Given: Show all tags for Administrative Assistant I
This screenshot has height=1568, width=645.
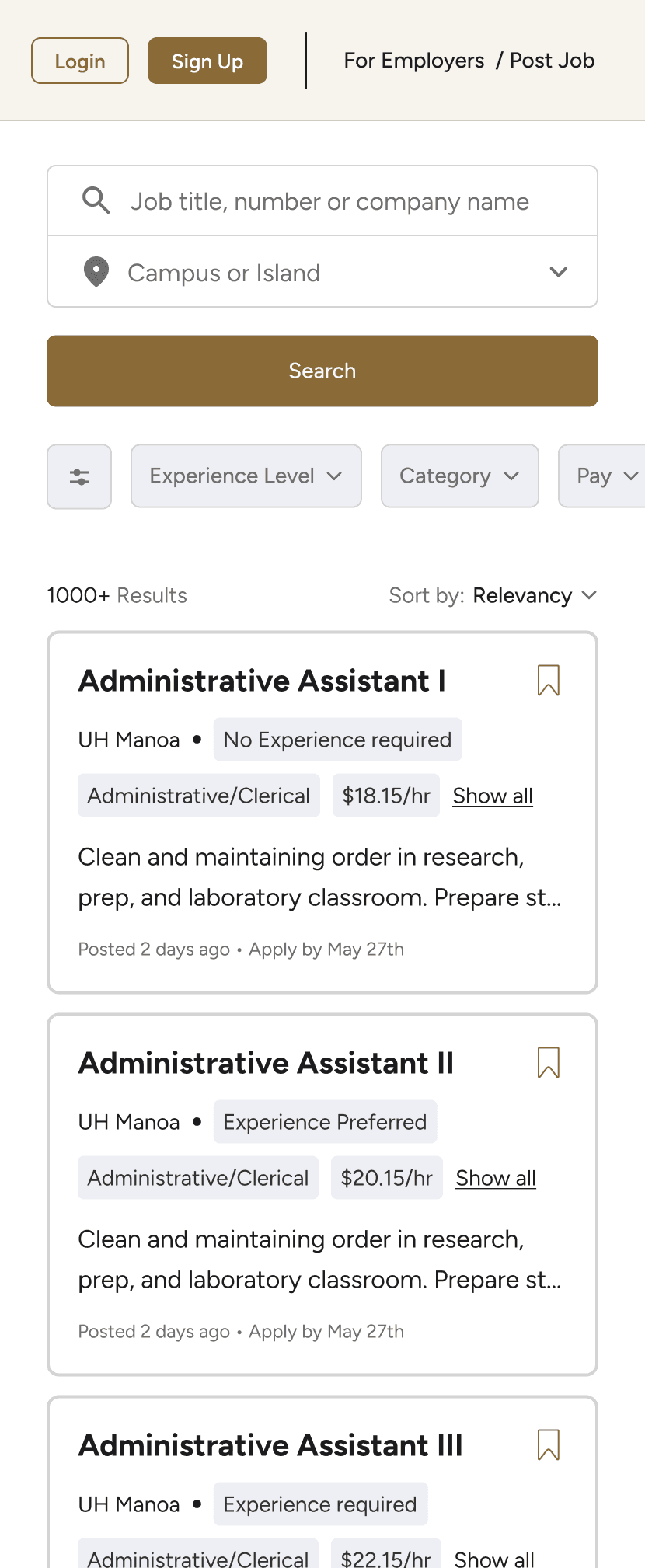Looking at the screenshot, I should click(493, 796).
